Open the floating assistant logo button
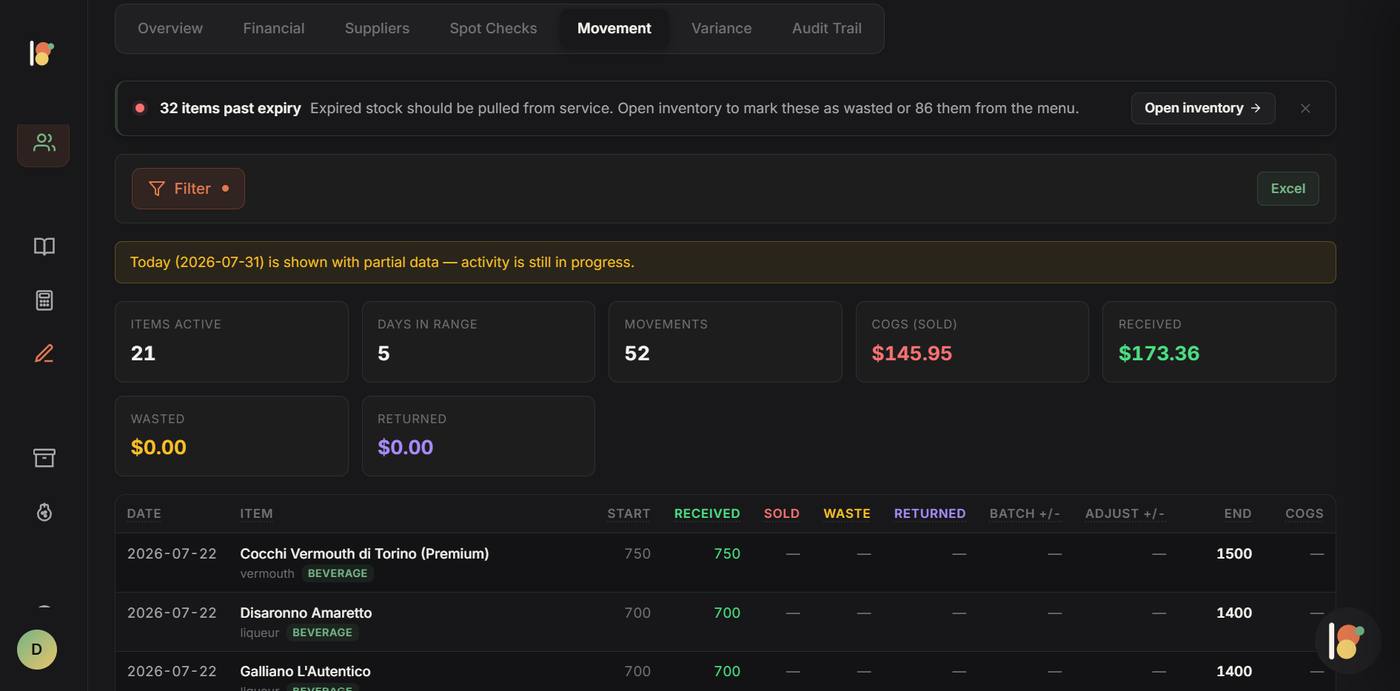This screenshot has width=1400, height=691. [x=1348, y=641]
